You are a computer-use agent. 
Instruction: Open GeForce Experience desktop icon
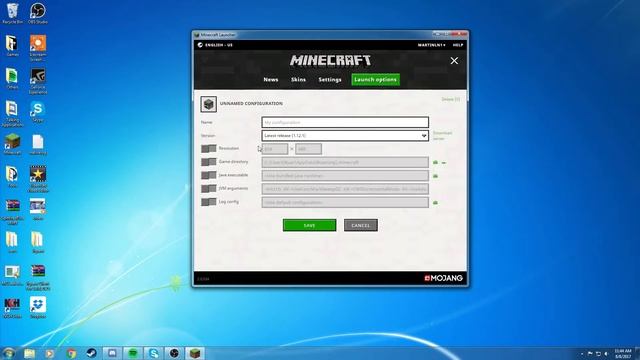(x=38, y=81)
